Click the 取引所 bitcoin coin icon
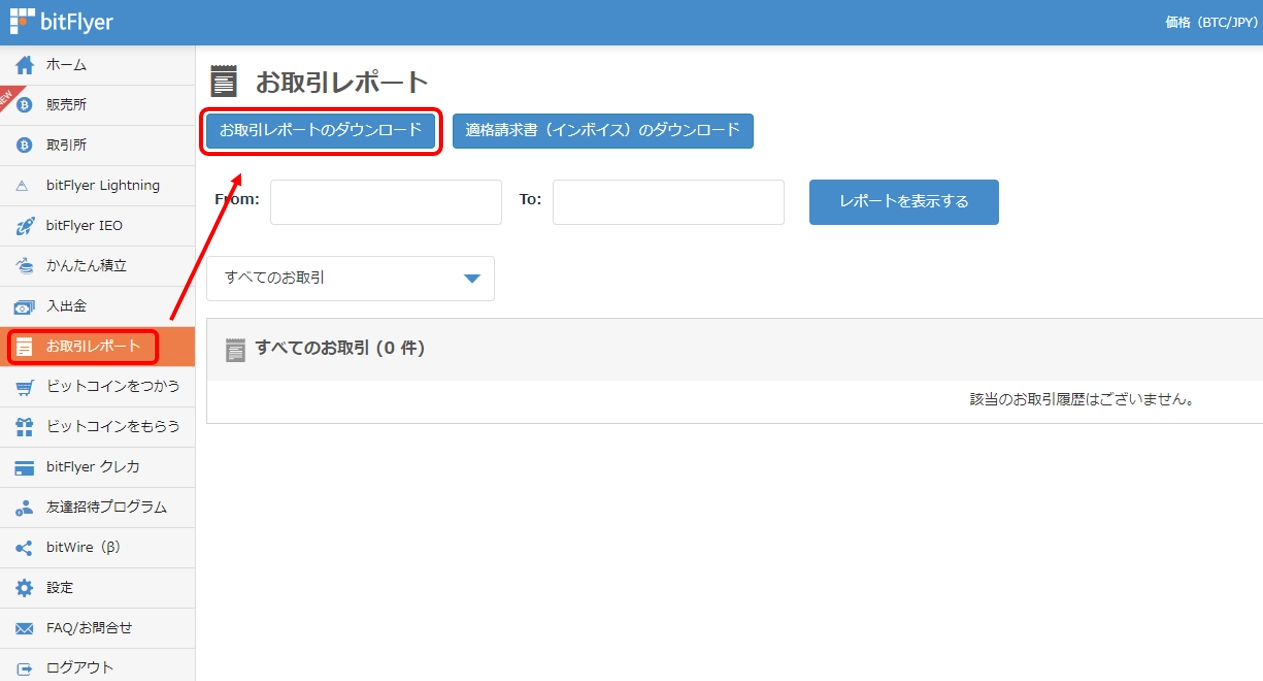The height and width of the screenshot is (681, 1263). [25, 145]
